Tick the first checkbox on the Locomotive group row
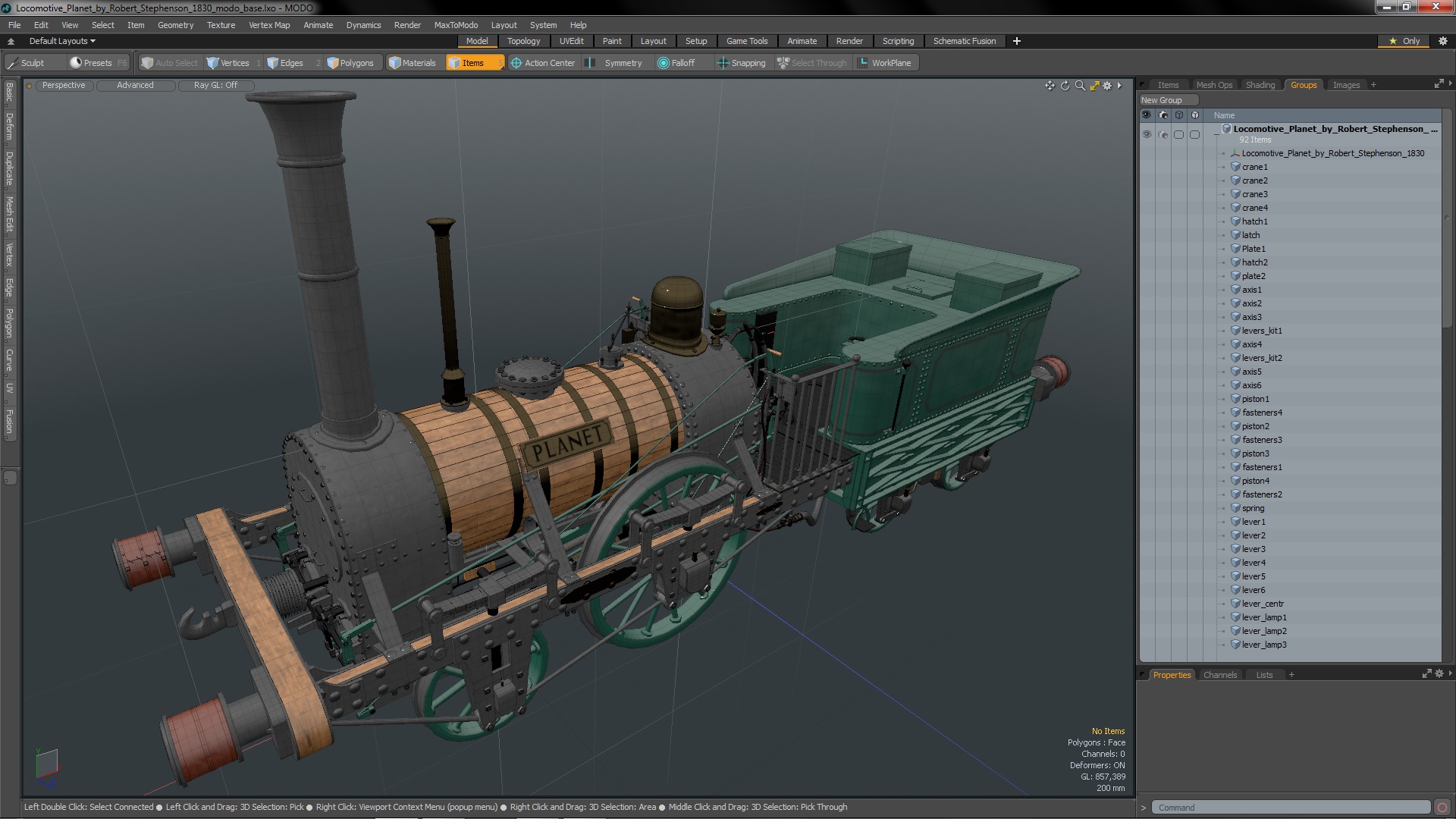1456x819 pixels. click(x=1178, y=134)
